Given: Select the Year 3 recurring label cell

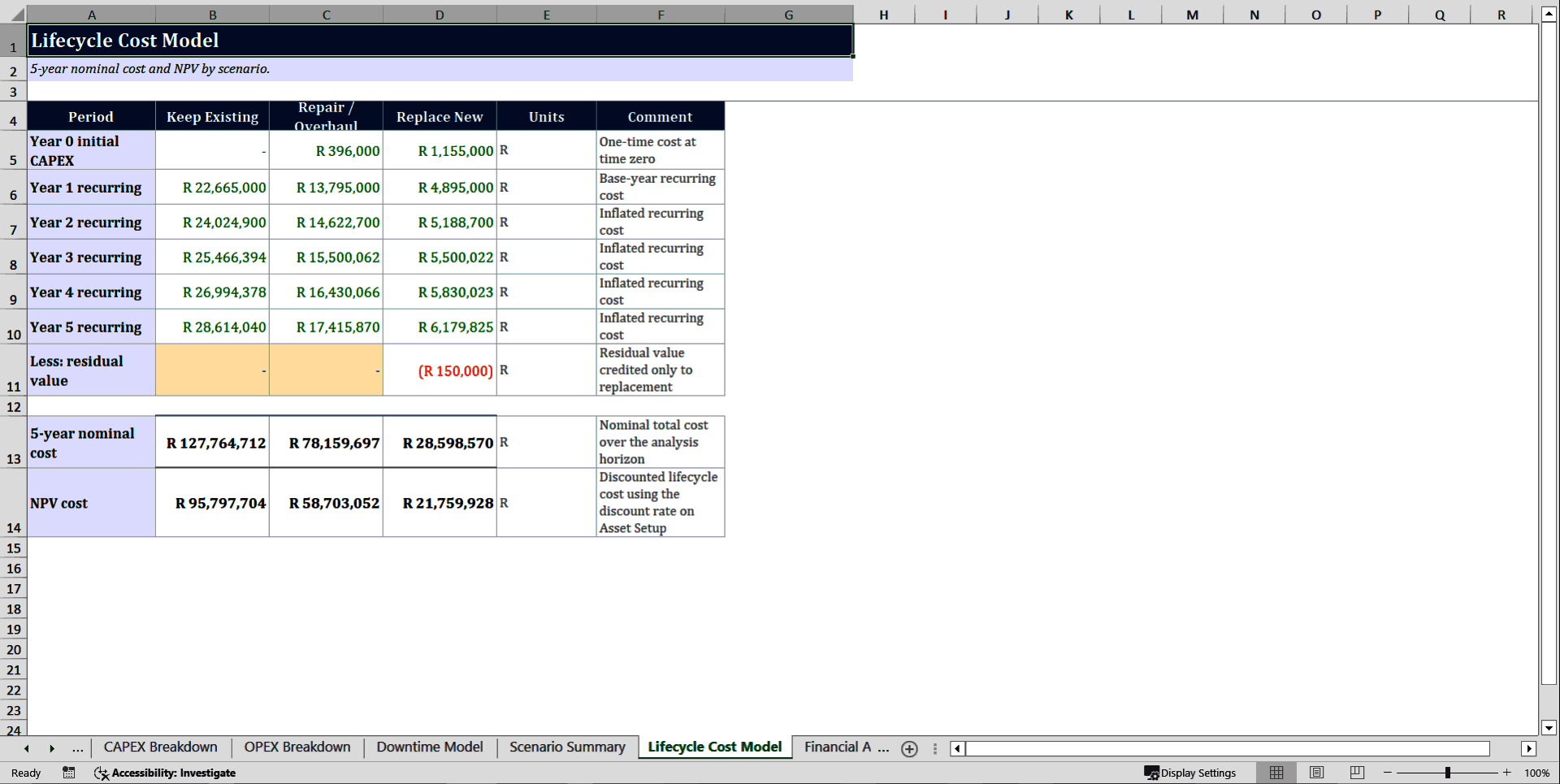Looking at the screenshot, I should pyautogui.click(x=91, y=257).
